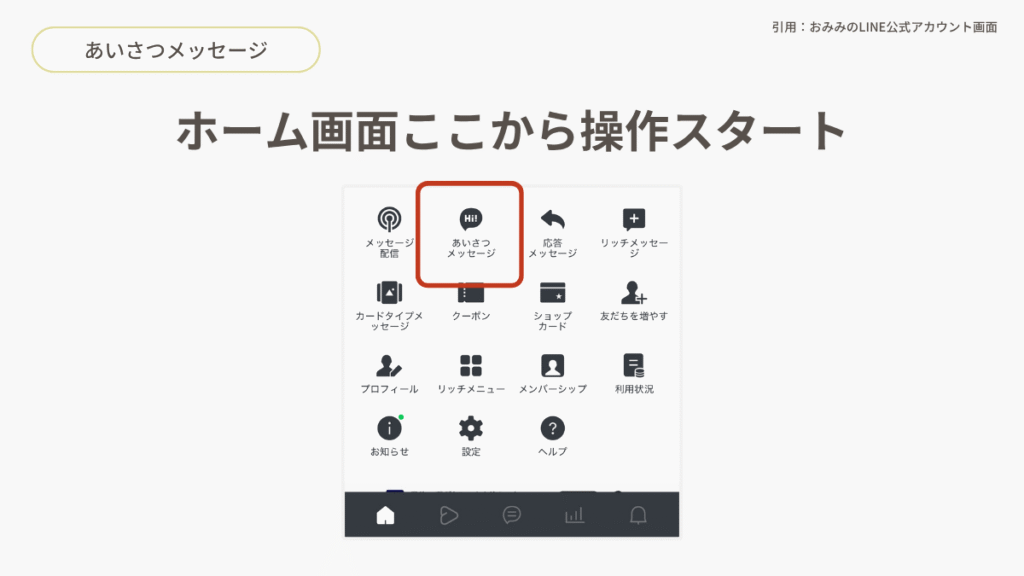Tap the あいさつメッセージ greeting icon
The width and height of the screenshot is (1024, 576).
(471, 220)
